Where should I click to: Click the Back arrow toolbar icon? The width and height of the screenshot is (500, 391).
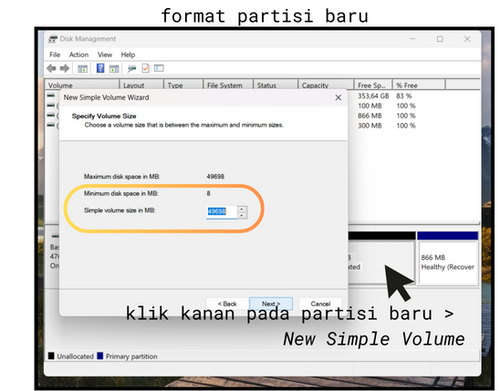coord(51,69)
